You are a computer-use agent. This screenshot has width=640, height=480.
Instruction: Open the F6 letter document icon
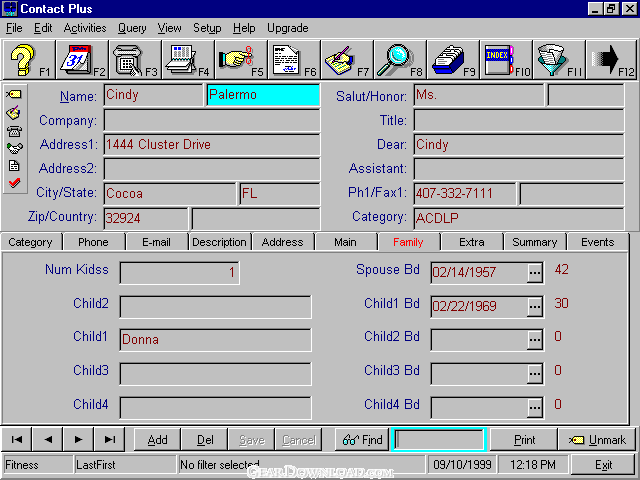click(294, 60)
